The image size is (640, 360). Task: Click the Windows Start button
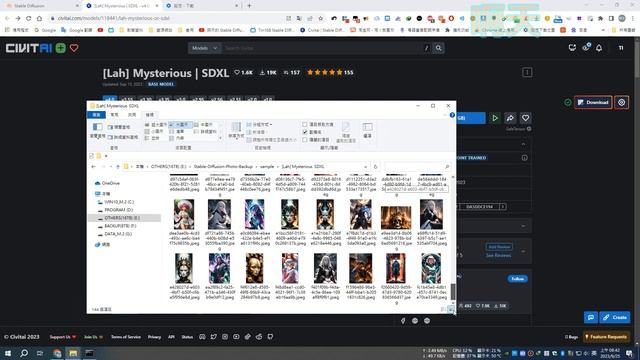[x=8, y=353]
